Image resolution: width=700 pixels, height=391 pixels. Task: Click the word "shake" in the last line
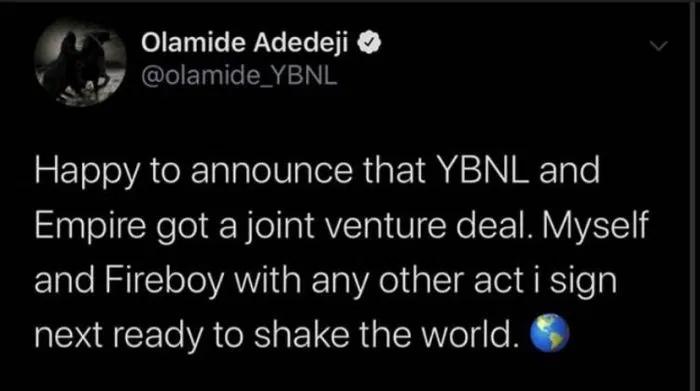point(301,335)
